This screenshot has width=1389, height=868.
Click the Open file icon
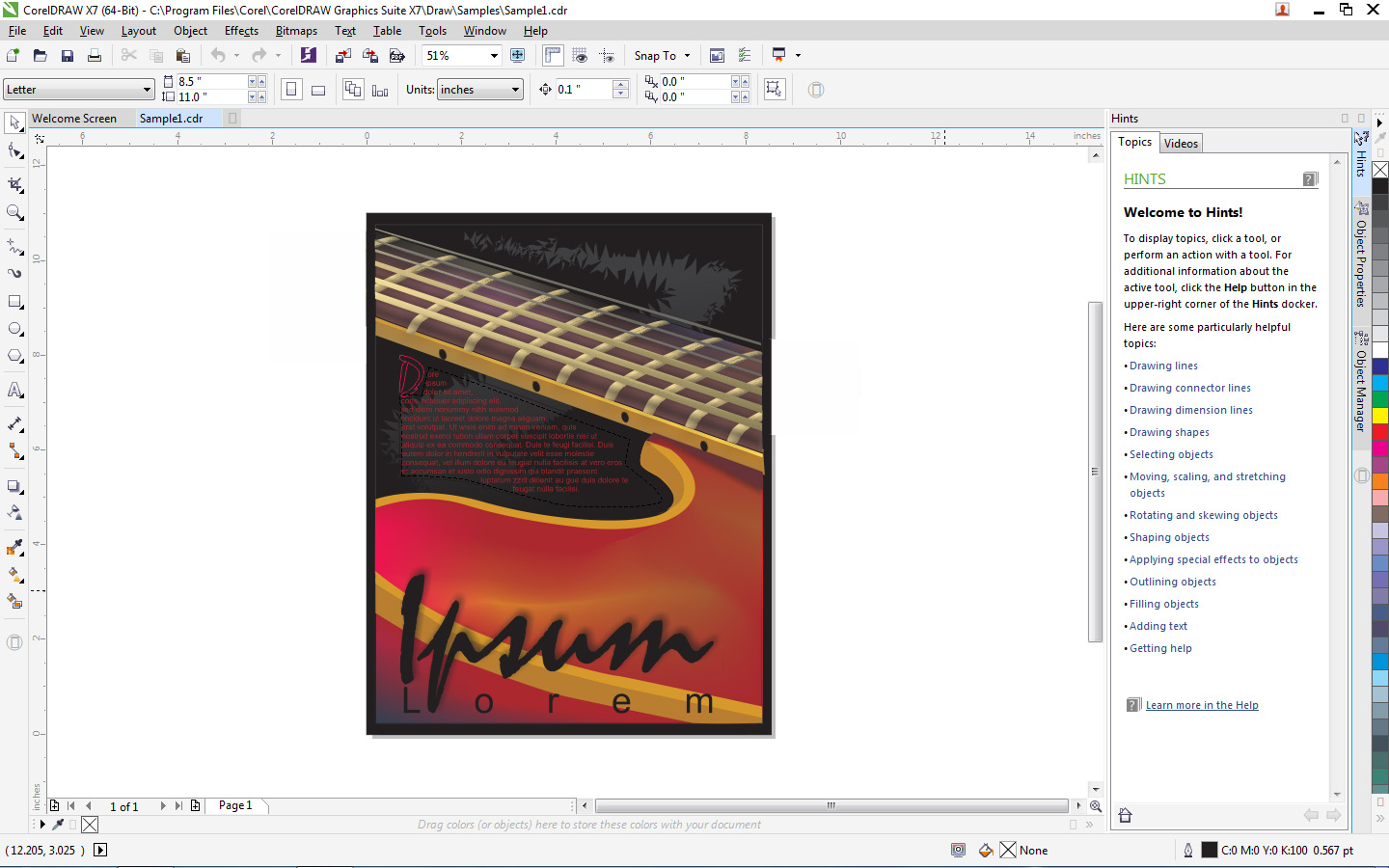40,56
